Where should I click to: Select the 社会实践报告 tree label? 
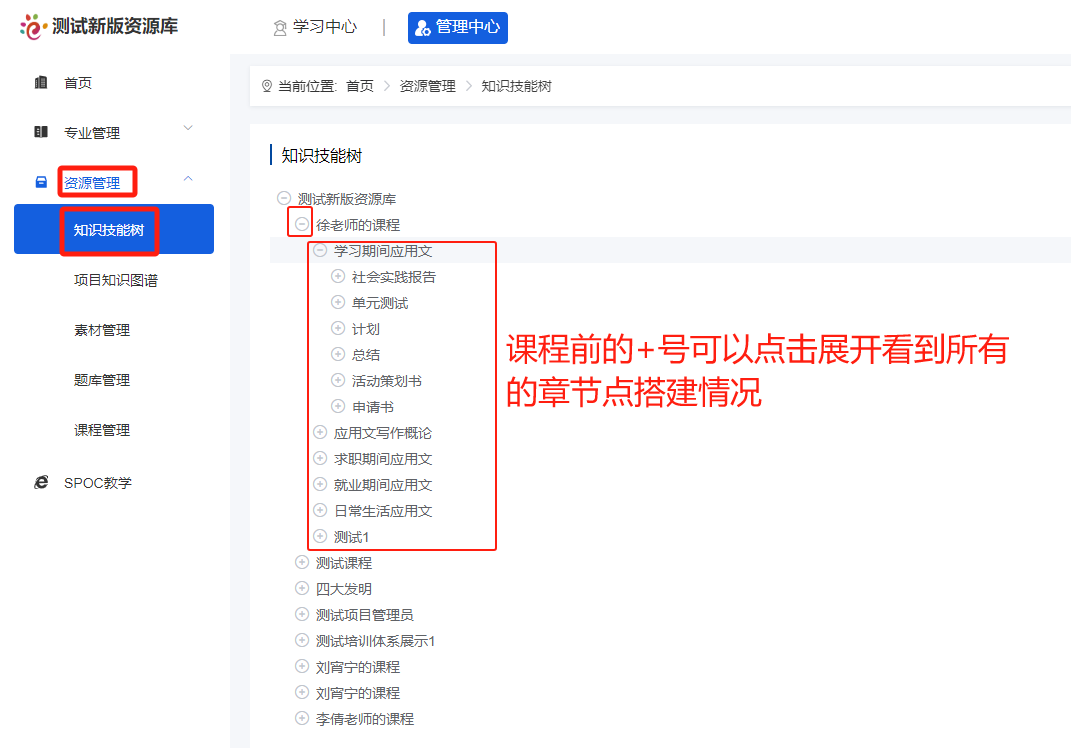[x=393, y=277]
